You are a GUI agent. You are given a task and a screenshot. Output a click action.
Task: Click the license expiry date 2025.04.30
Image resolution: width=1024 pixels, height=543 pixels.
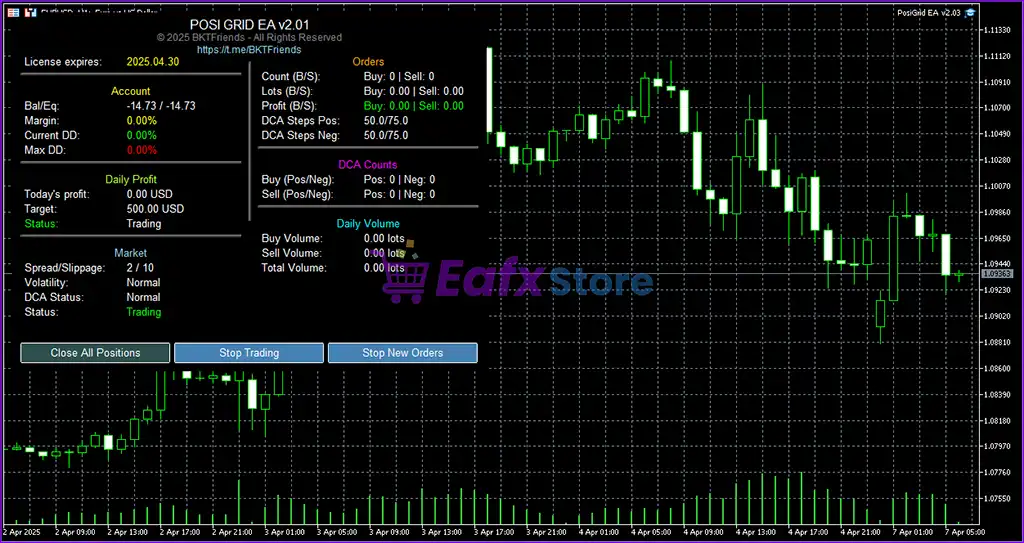pos(152,62)
